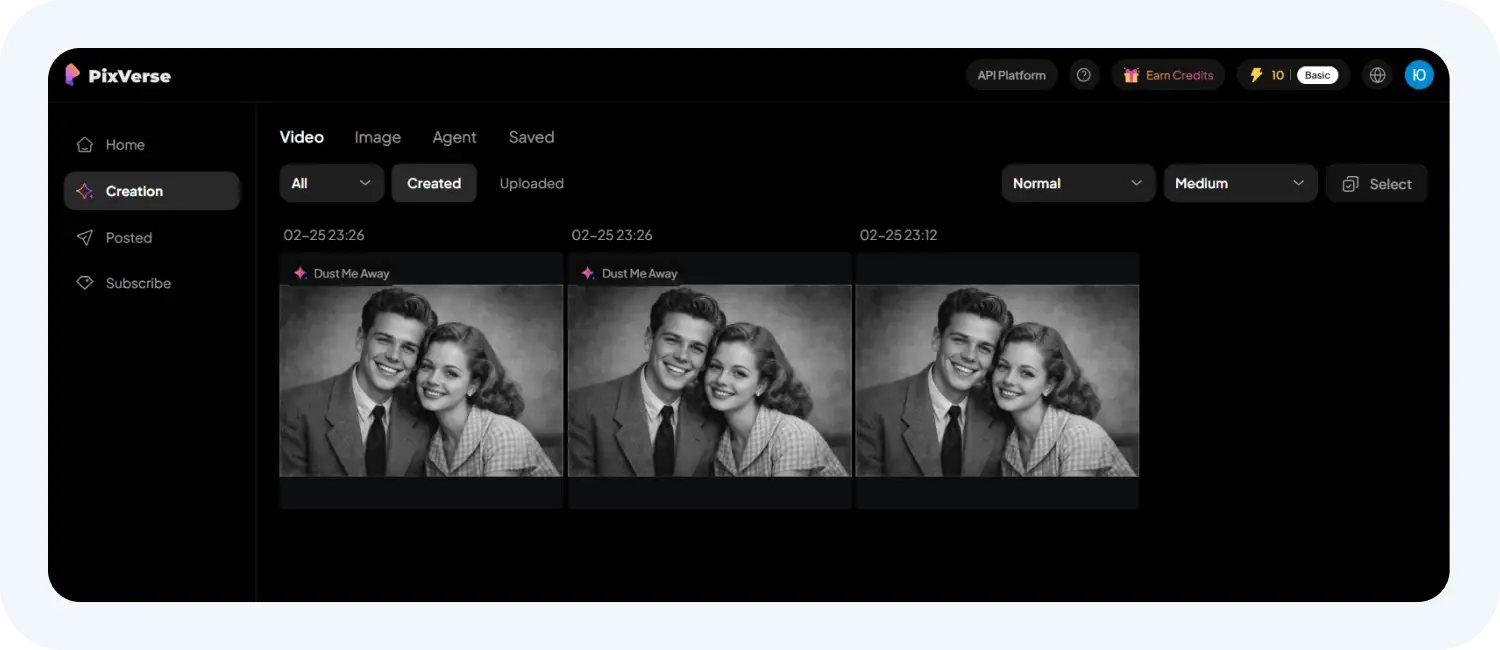Screen dimensions: 1500x650
Task: Switch to the Saved tab
Action: pos(531,137)
